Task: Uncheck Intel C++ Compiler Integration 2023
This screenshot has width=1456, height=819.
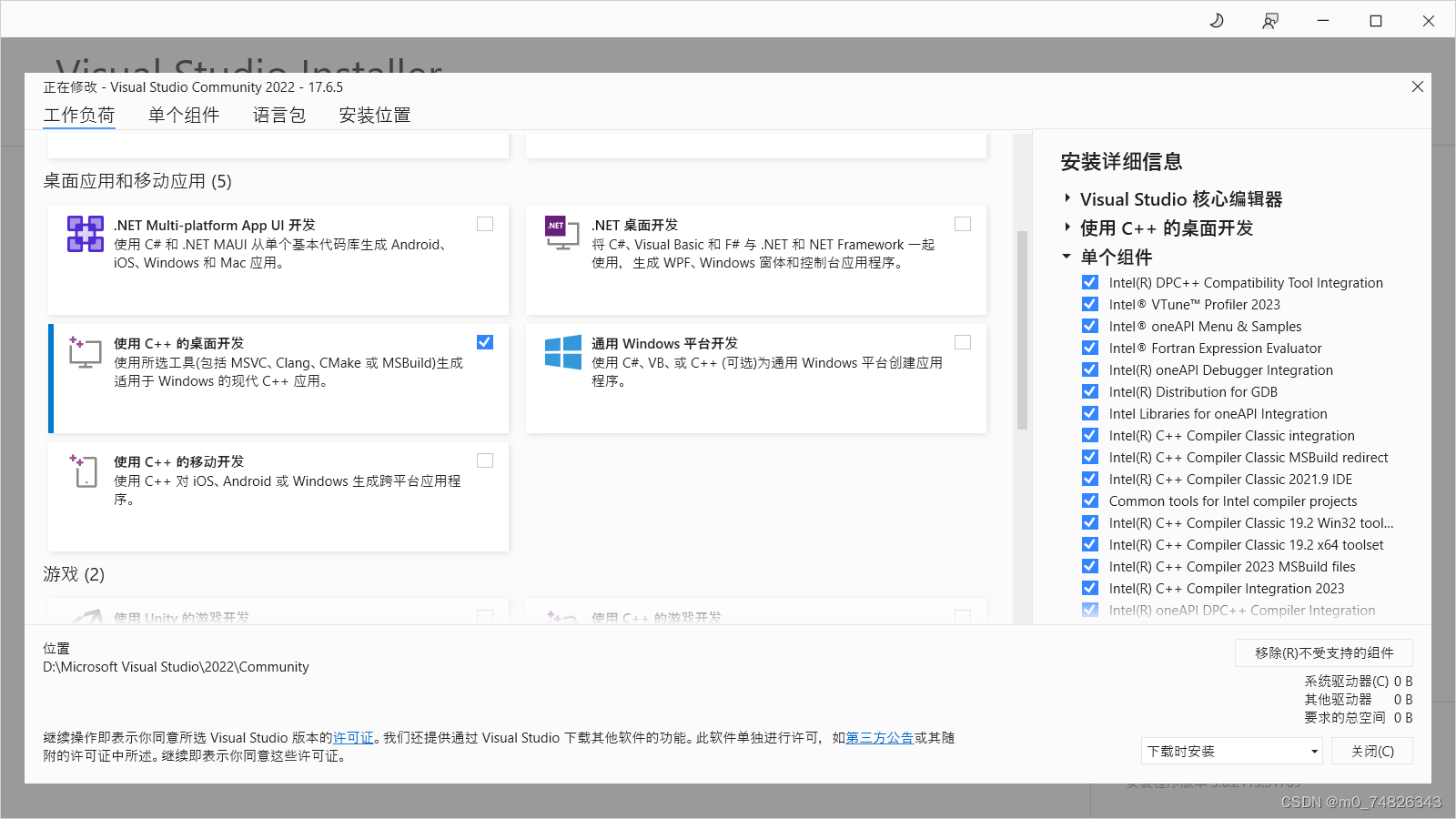Action: [1090, 588]
